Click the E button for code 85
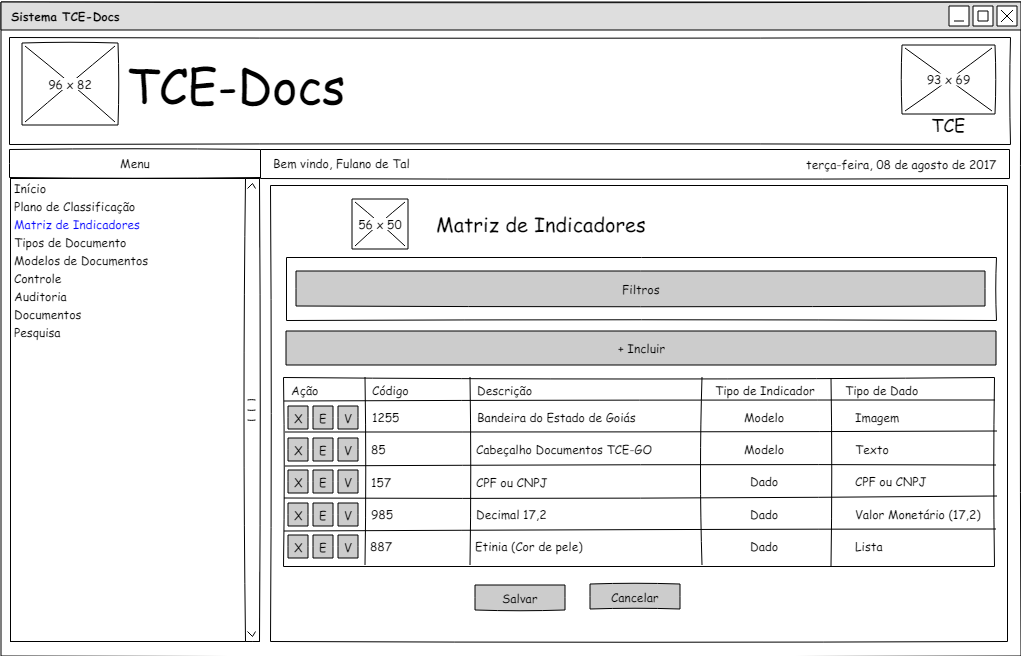 (x=322, y=450)
